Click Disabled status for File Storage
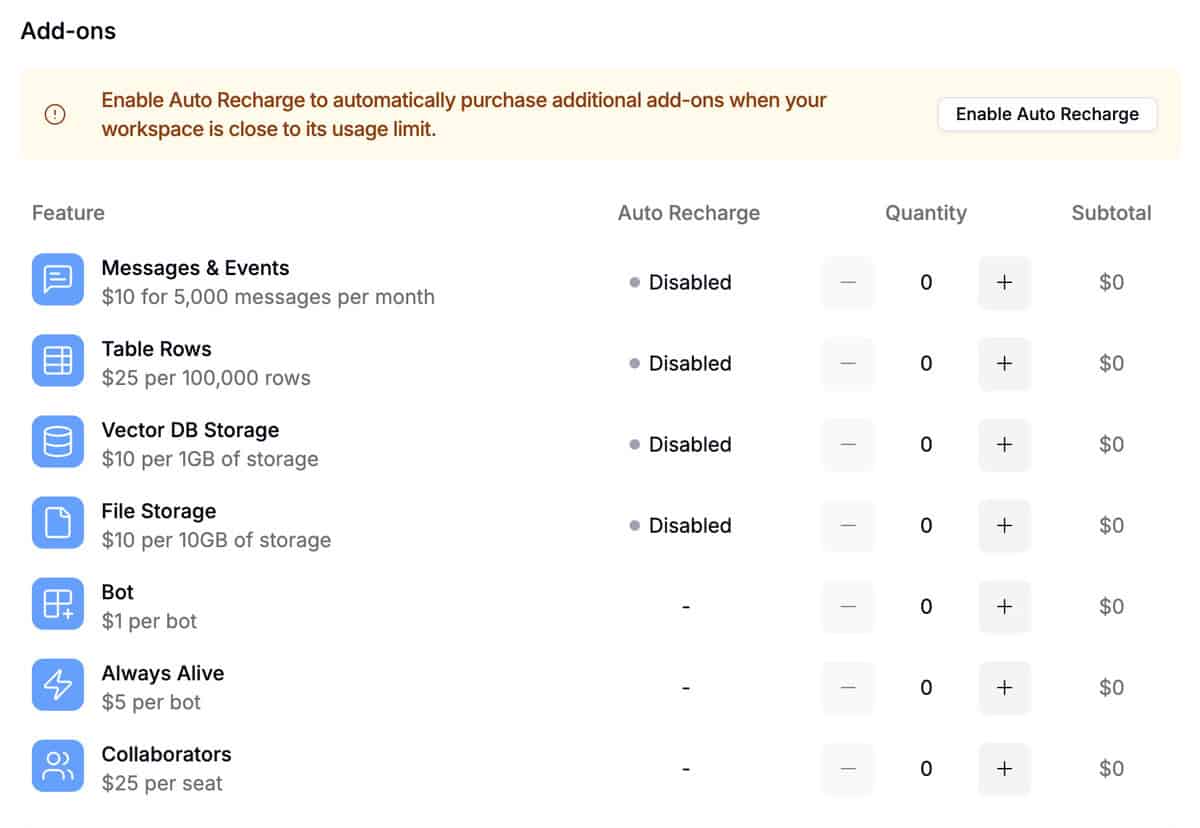 pyautogui.click(x=689, y=526)
